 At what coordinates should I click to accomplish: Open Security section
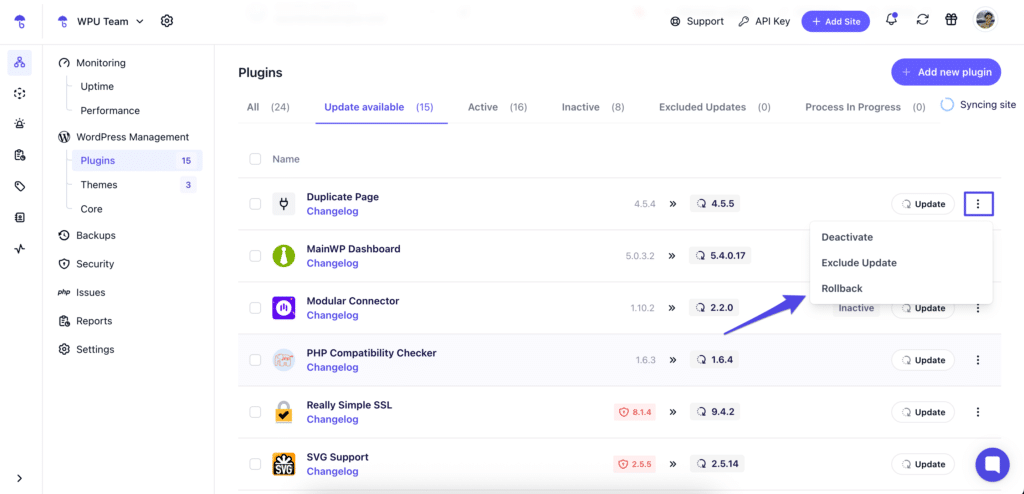coord(86,264)
